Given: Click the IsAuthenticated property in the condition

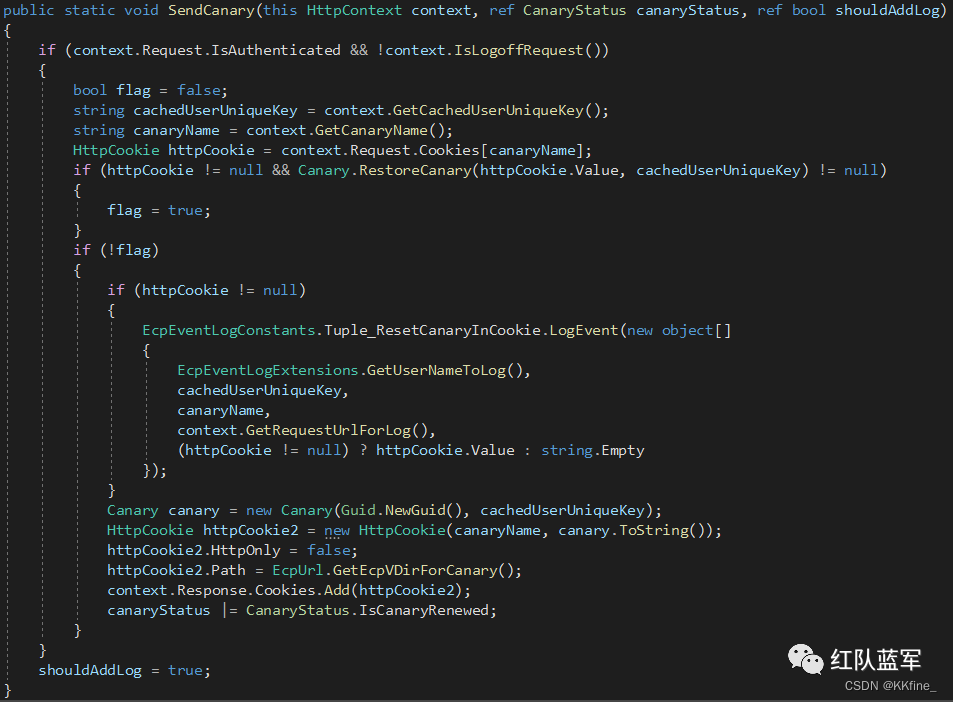Looking at the screenshot, I should pyautogui.click(x=276, y=50).
